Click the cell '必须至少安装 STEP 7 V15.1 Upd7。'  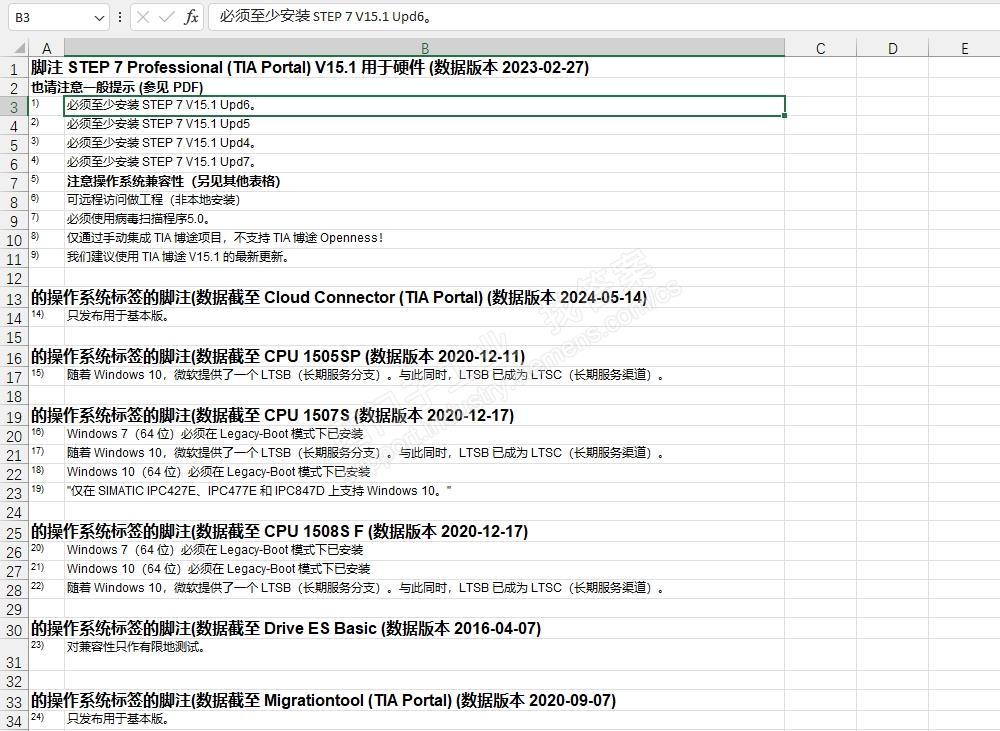(424, 163)
